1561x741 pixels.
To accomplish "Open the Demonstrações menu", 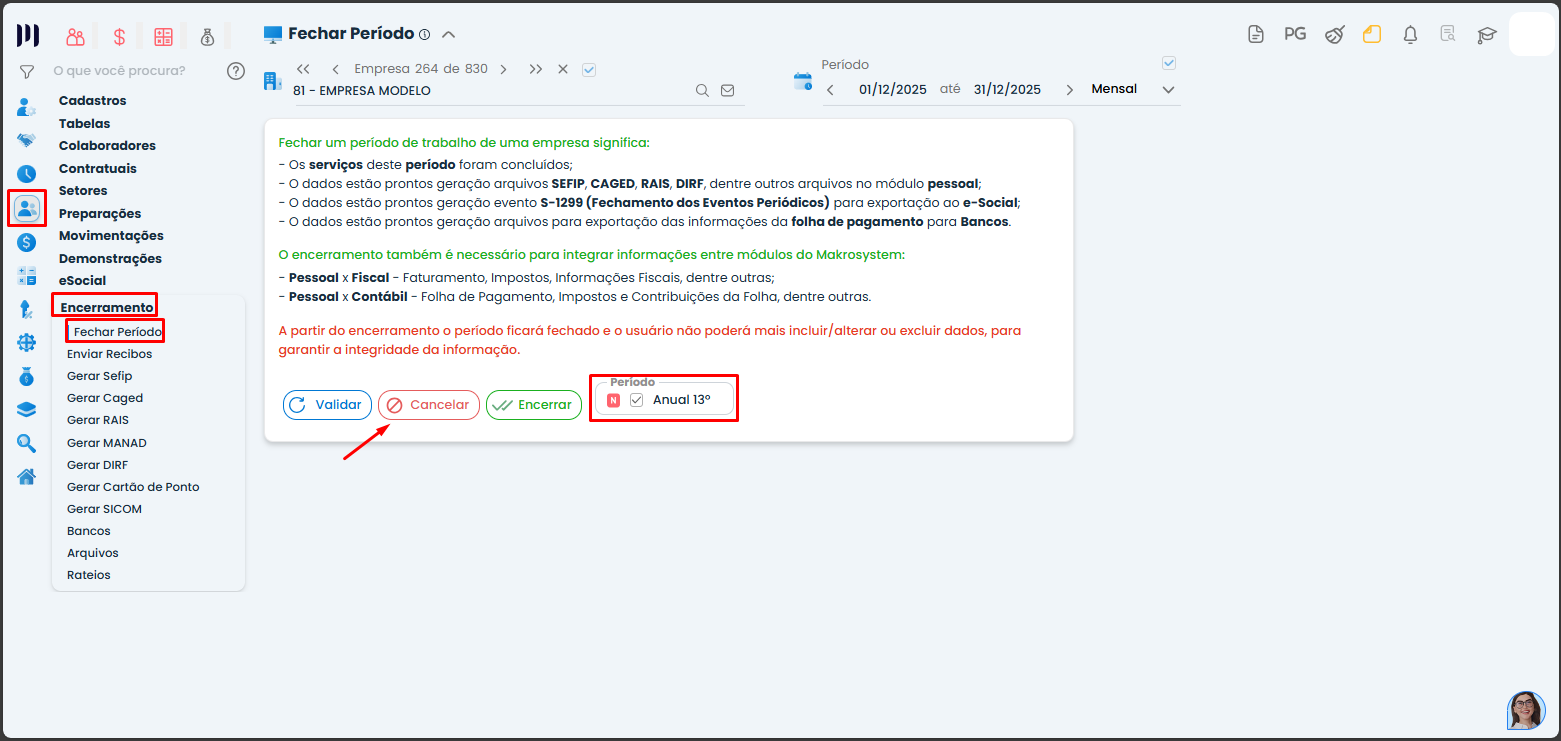I will (110, 259).
